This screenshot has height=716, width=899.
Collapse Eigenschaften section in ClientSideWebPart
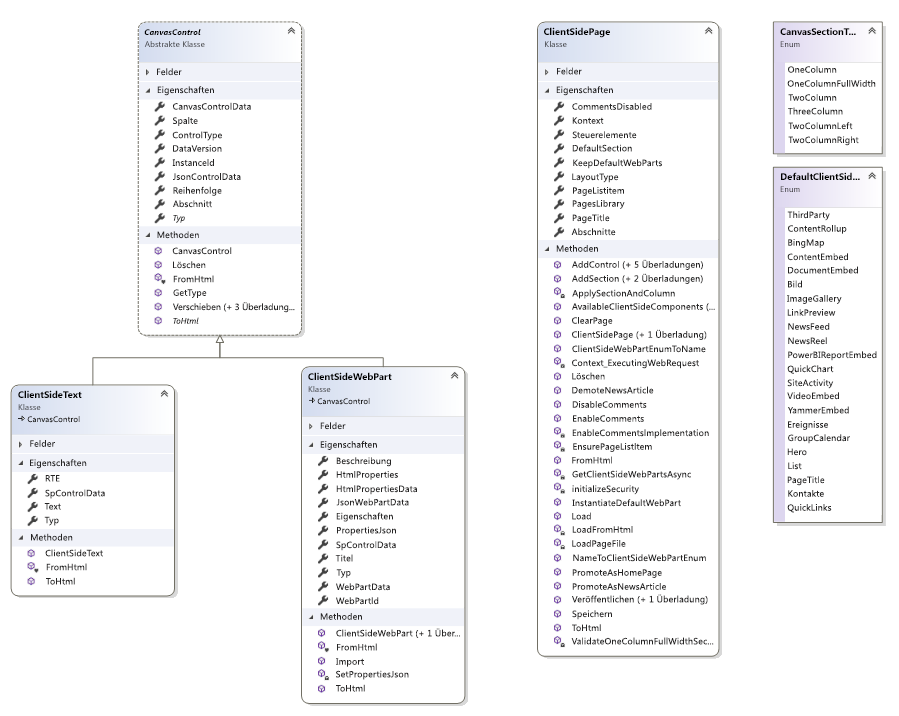click(x=311, y=443)
